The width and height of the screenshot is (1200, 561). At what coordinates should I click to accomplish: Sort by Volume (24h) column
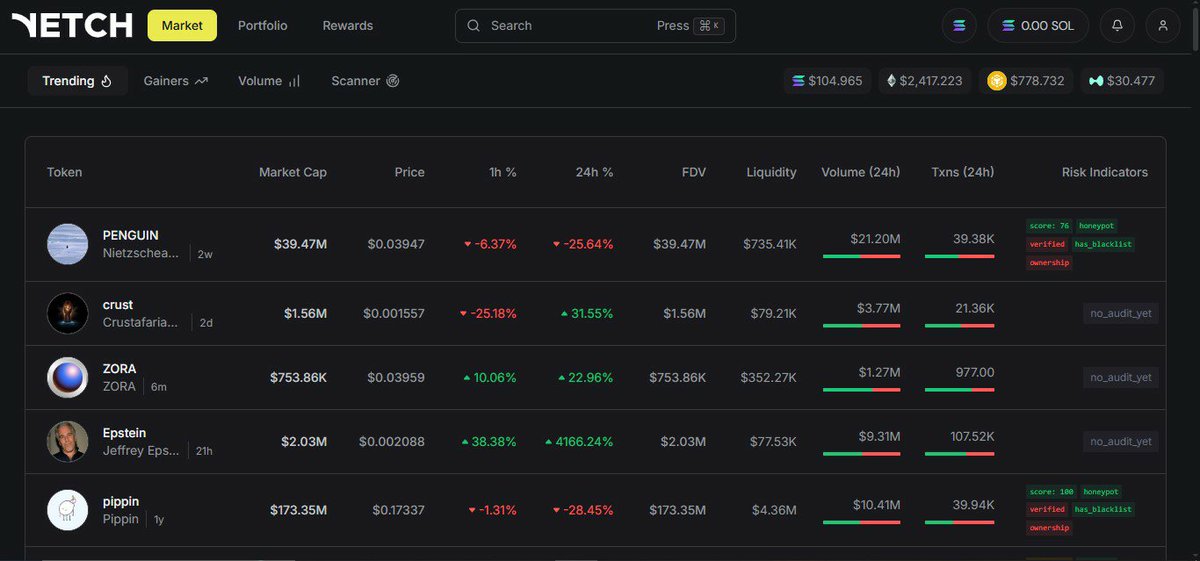tap(861, 172)
